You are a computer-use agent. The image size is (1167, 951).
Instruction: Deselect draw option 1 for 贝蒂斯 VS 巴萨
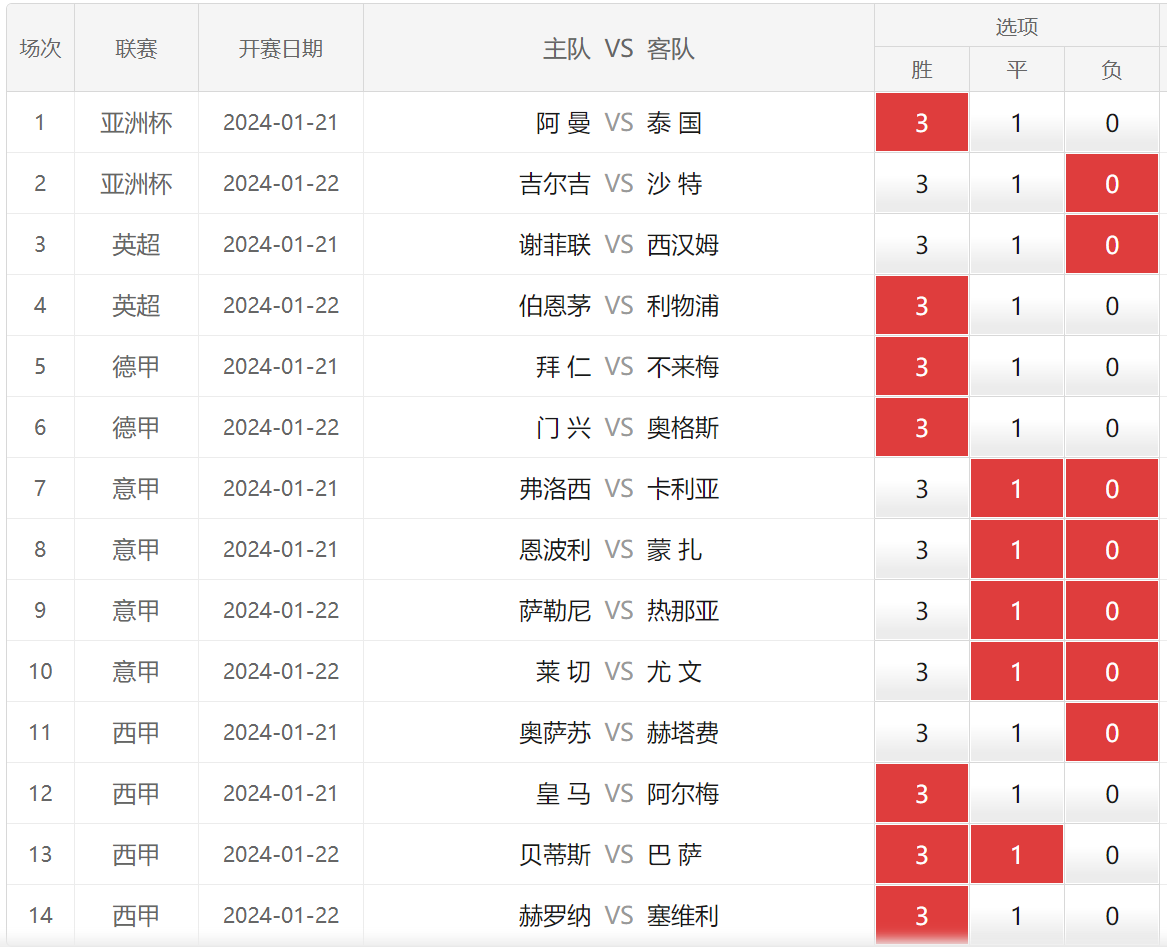[x=1017, y=854]
